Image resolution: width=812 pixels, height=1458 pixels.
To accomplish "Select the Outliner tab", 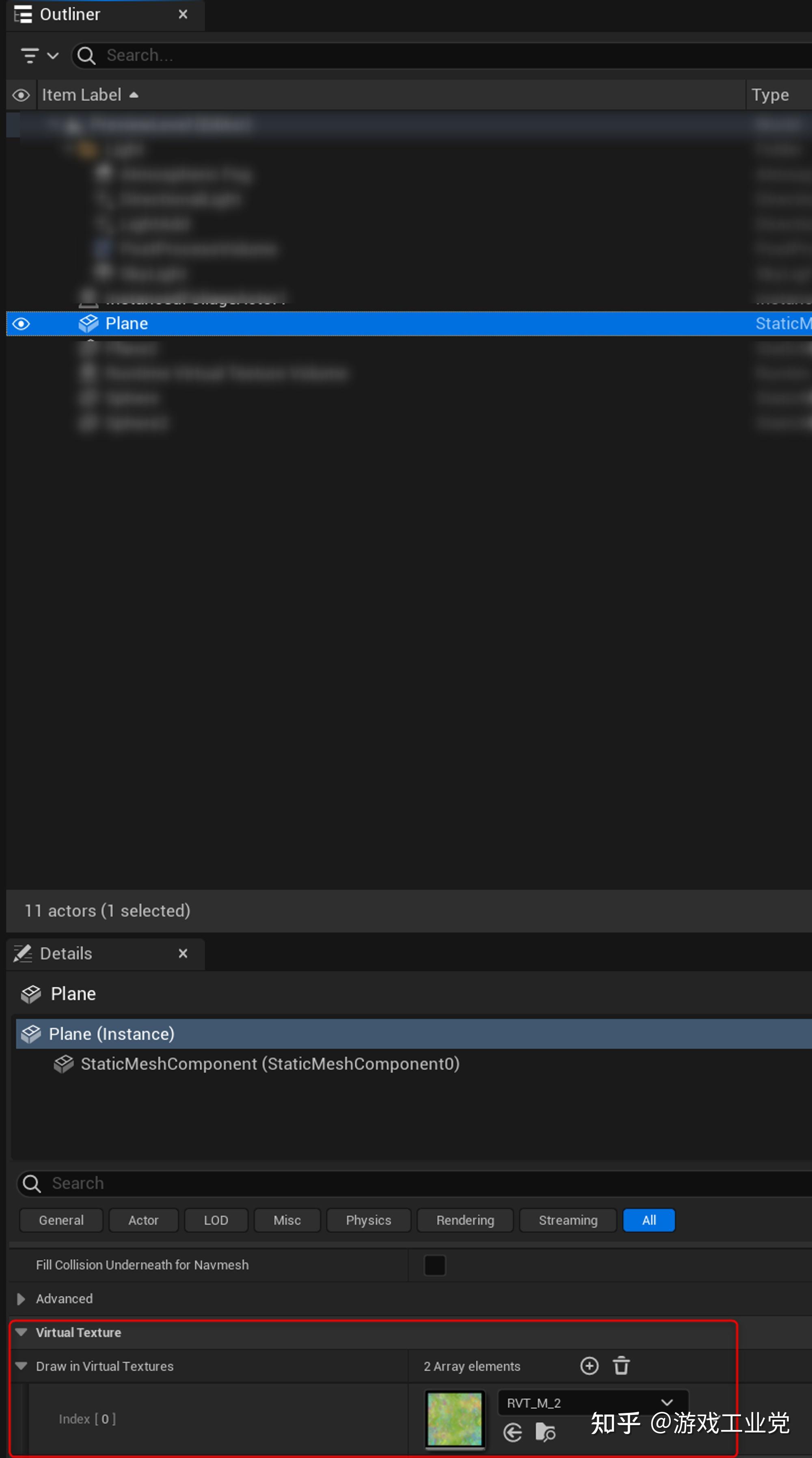I will point(69,14).
